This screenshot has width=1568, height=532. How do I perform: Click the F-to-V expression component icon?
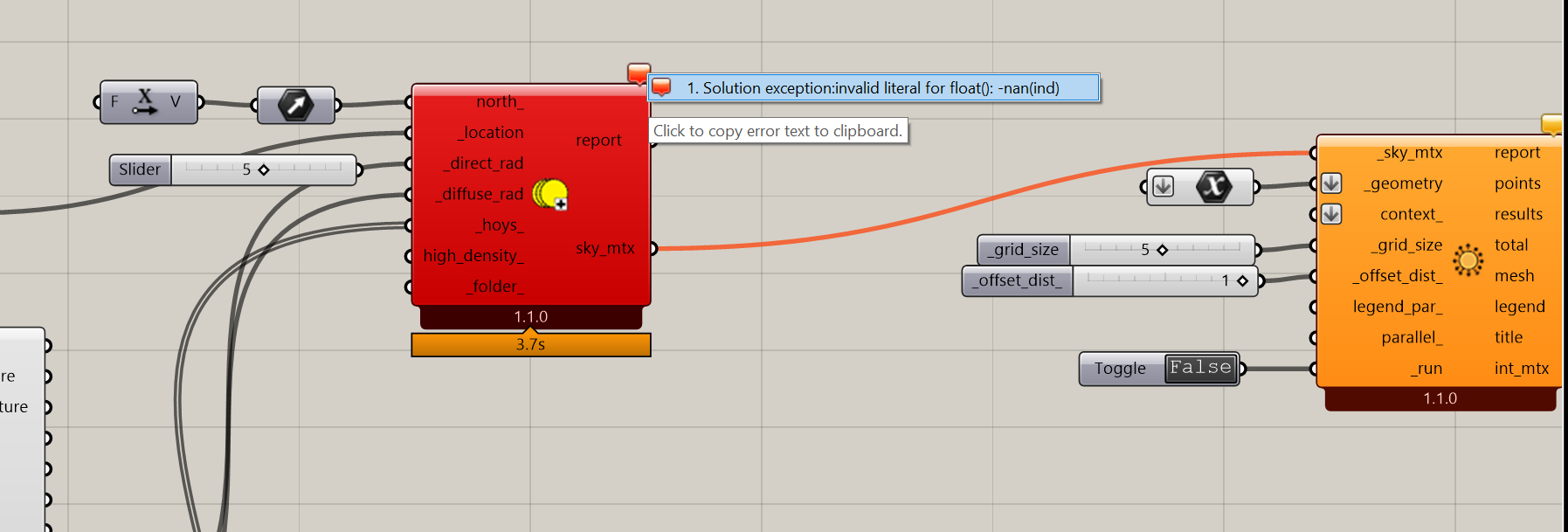click(x=145, y=102)
